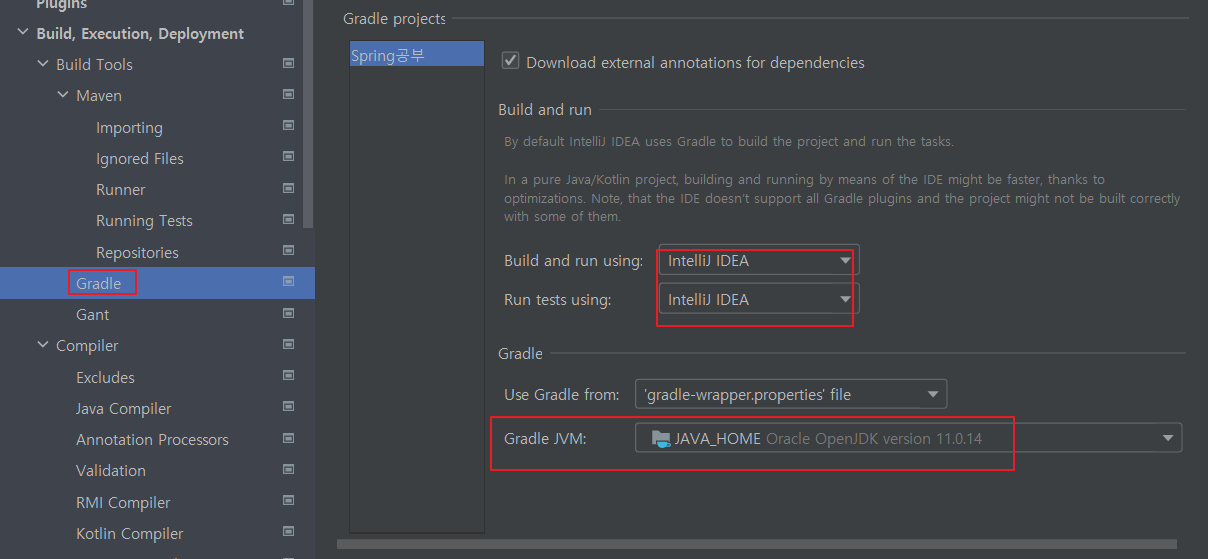Click project-level icon beside Maven

[x=288, y=94]
